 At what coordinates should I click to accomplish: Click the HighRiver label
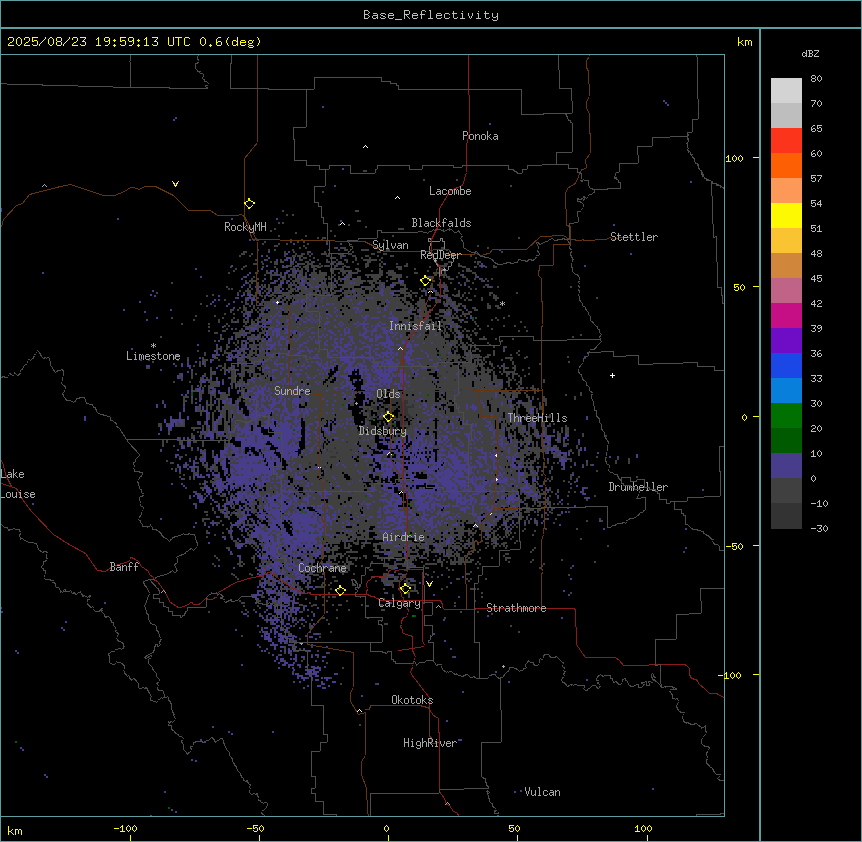(429, 743)
